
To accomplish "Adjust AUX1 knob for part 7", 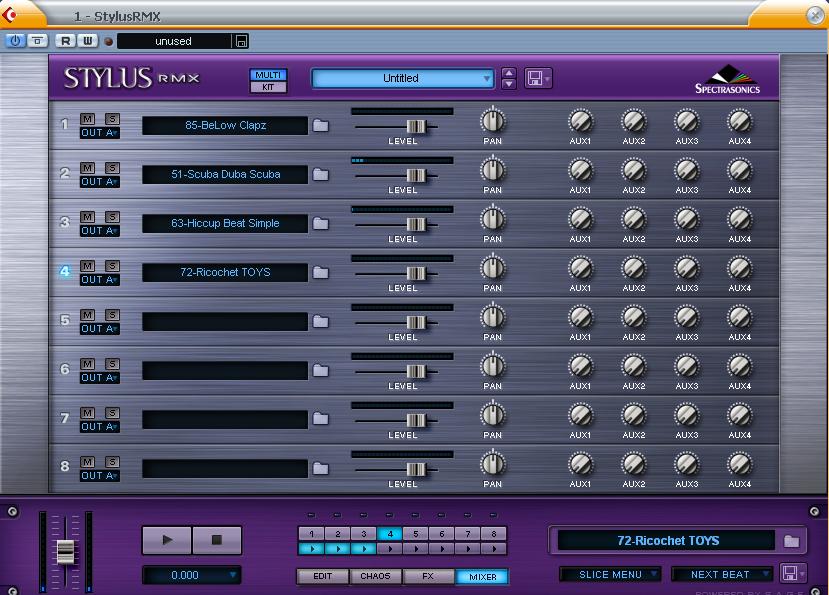I will coord(580,415).
